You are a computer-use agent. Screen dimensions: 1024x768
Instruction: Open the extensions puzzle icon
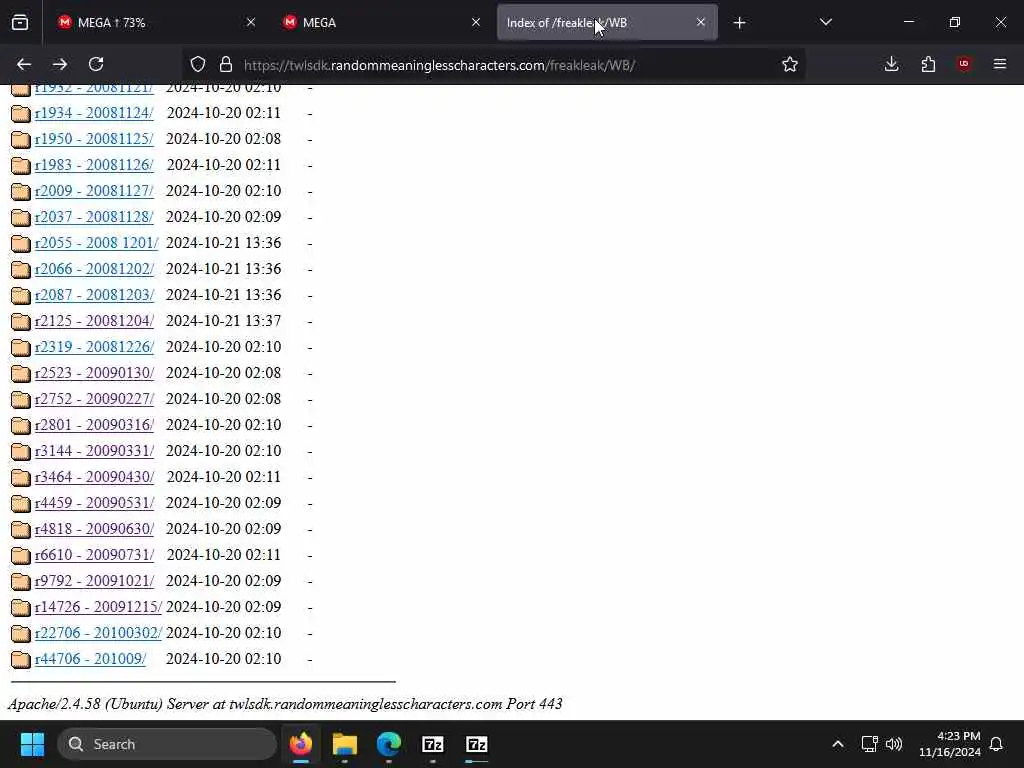928,65
